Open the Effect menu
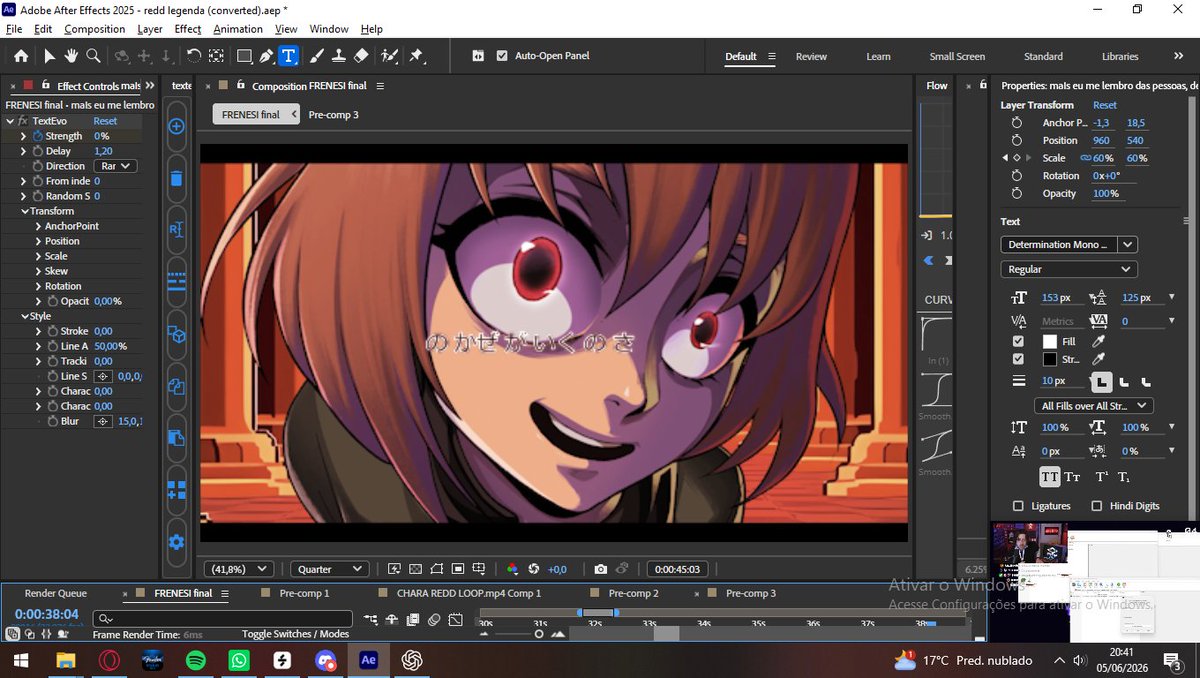 [x=187, y=29]
